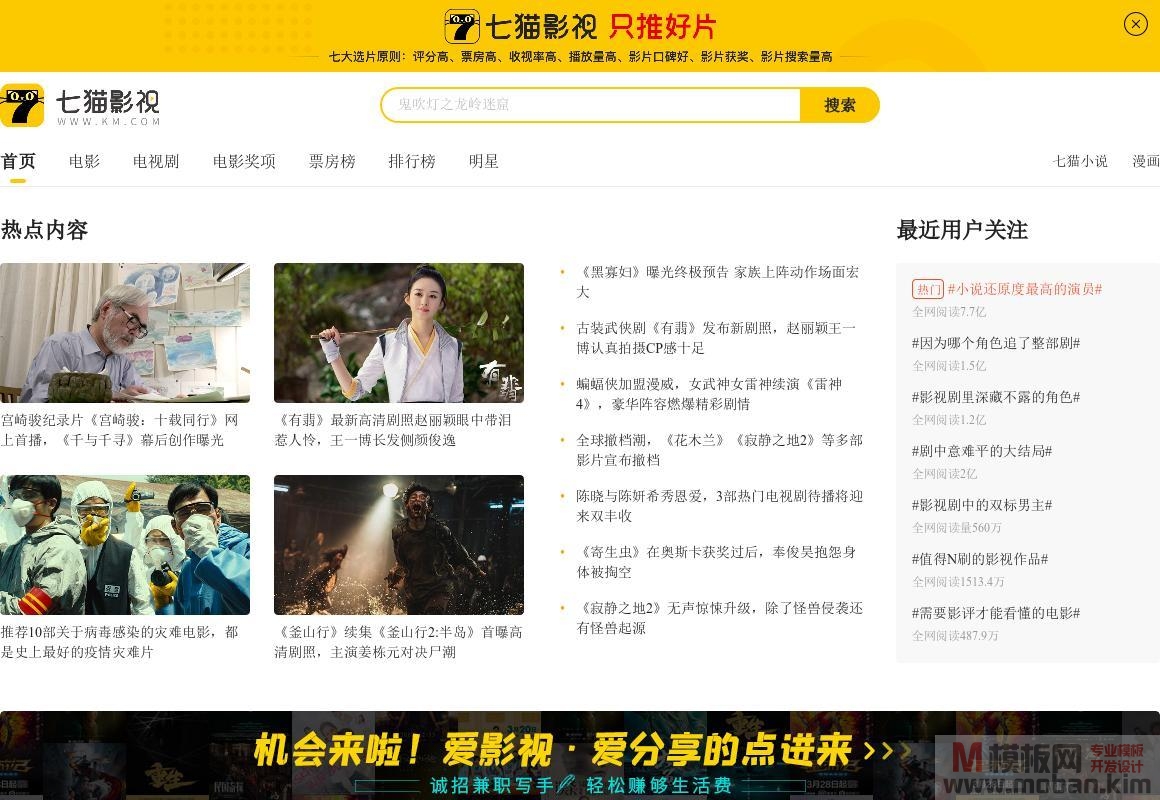Click the 热门 tag badge
Image resolution: width=1160 pixels, height=800 pixels.
pyautogui.click(x=928, y=289)
